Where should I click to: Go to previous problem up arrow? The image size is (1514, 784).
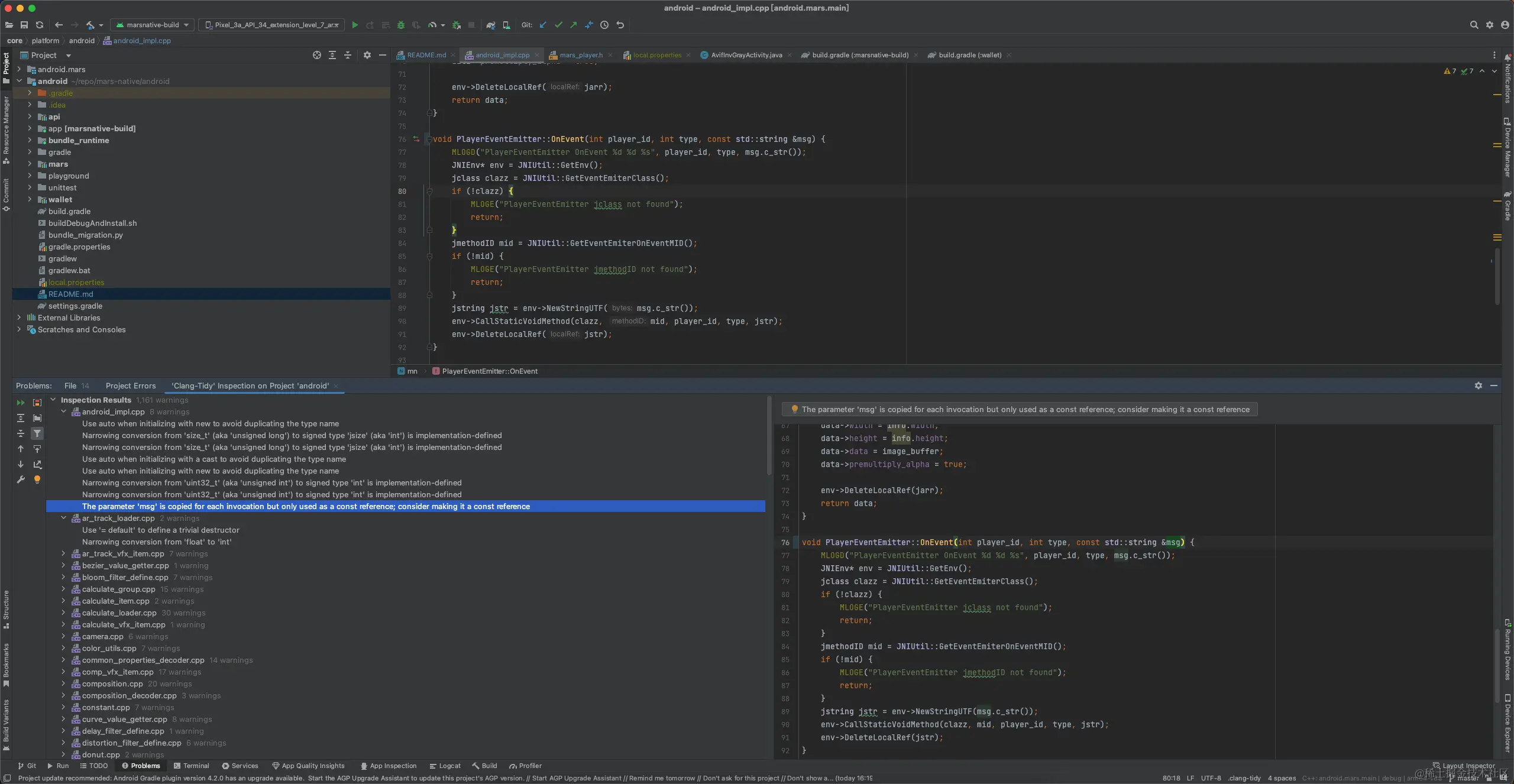[21, 449]
